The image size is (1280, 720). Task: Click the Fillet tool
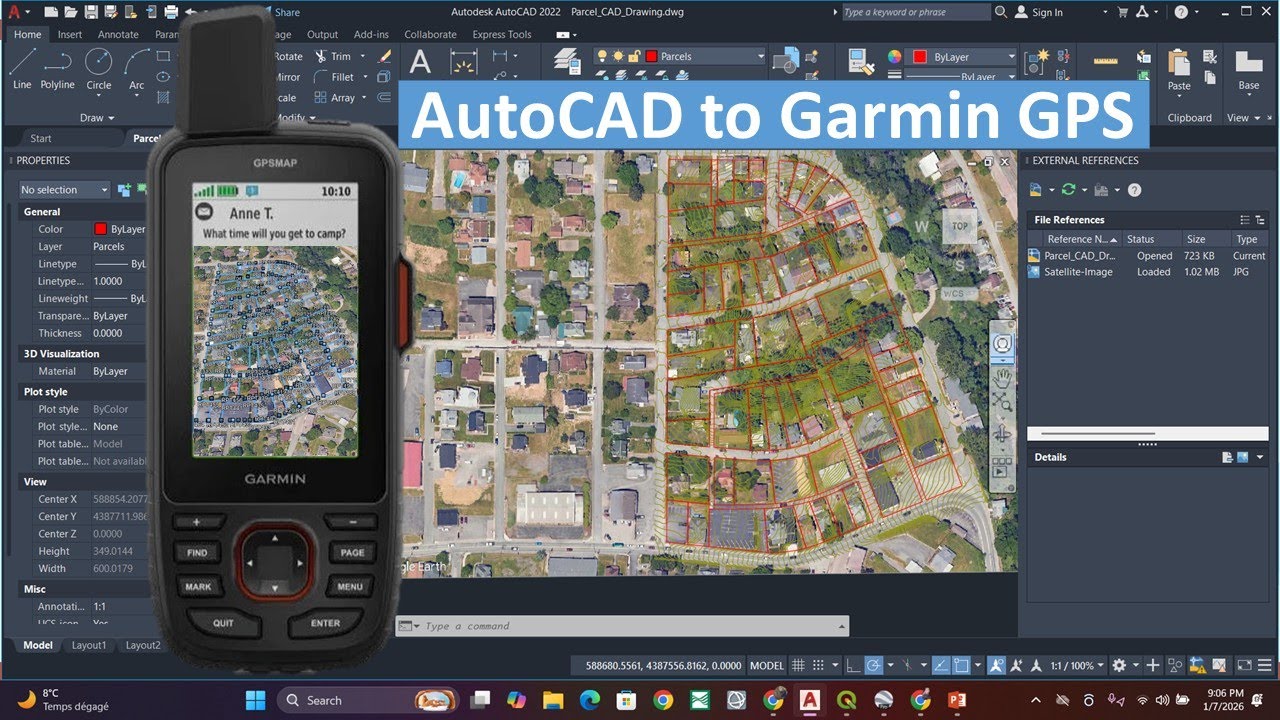334,77
